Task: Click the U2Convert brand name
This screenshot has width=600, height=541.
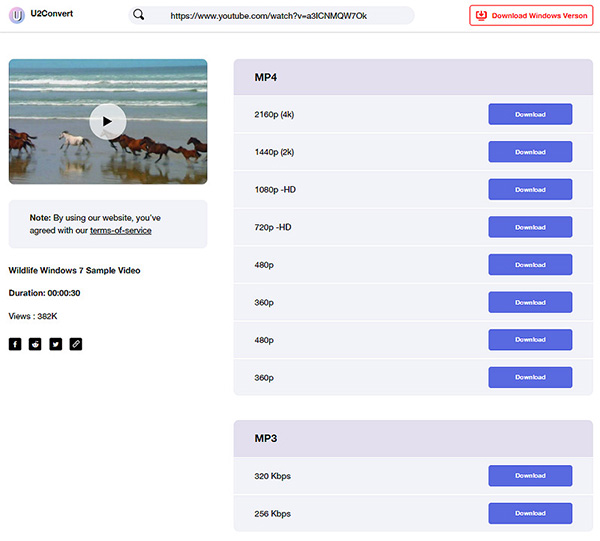Action: coord(52,13)
